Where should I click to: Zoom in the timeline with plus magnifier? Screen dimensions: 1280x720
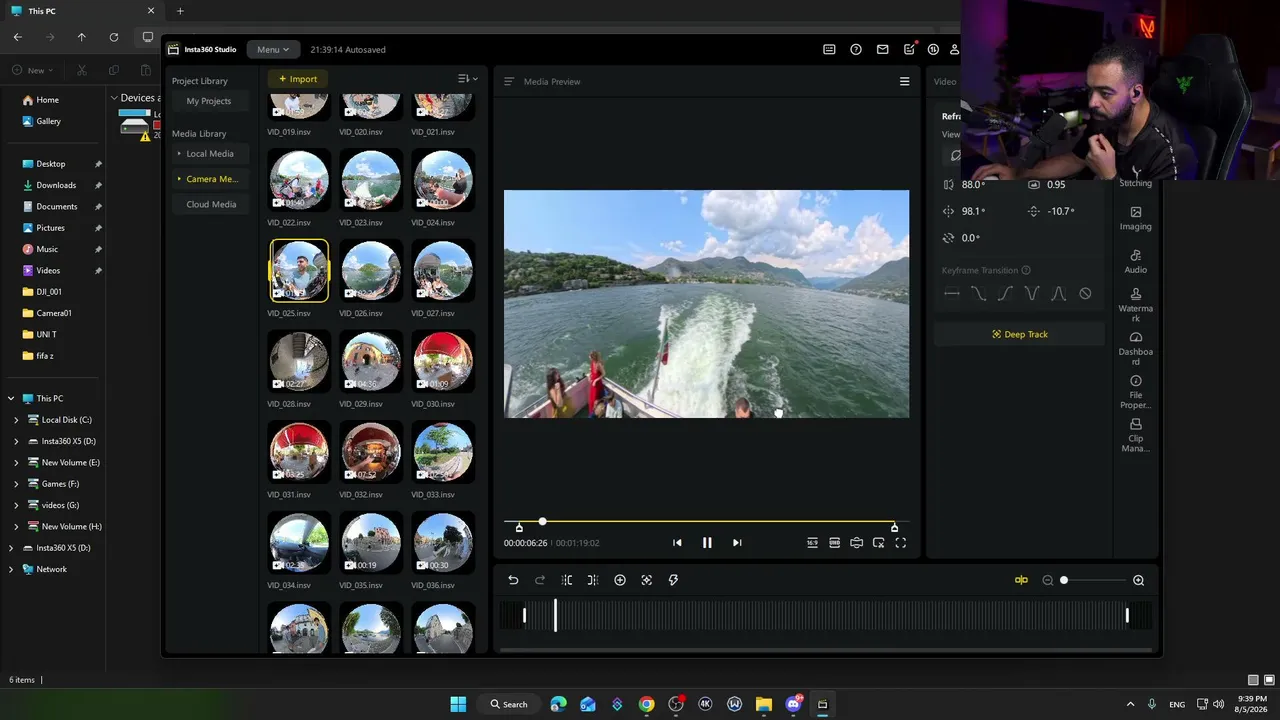[1138, 580]
